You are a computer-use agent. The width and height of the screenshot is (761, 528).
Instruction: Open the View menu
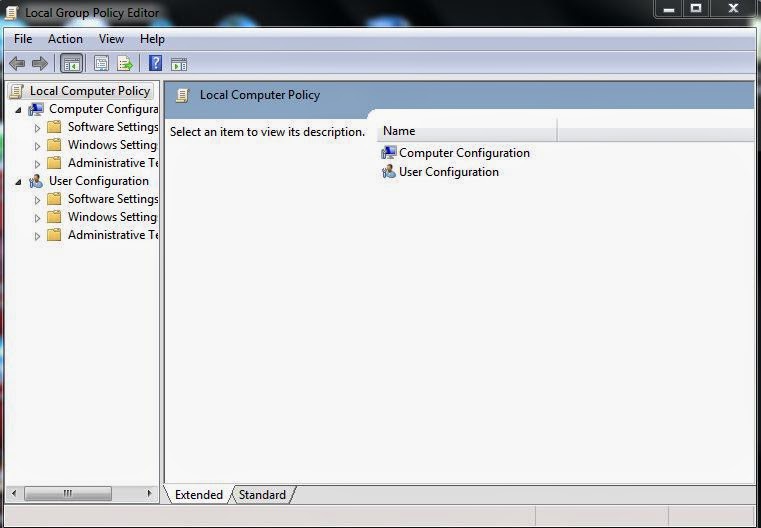pos(111,39)
